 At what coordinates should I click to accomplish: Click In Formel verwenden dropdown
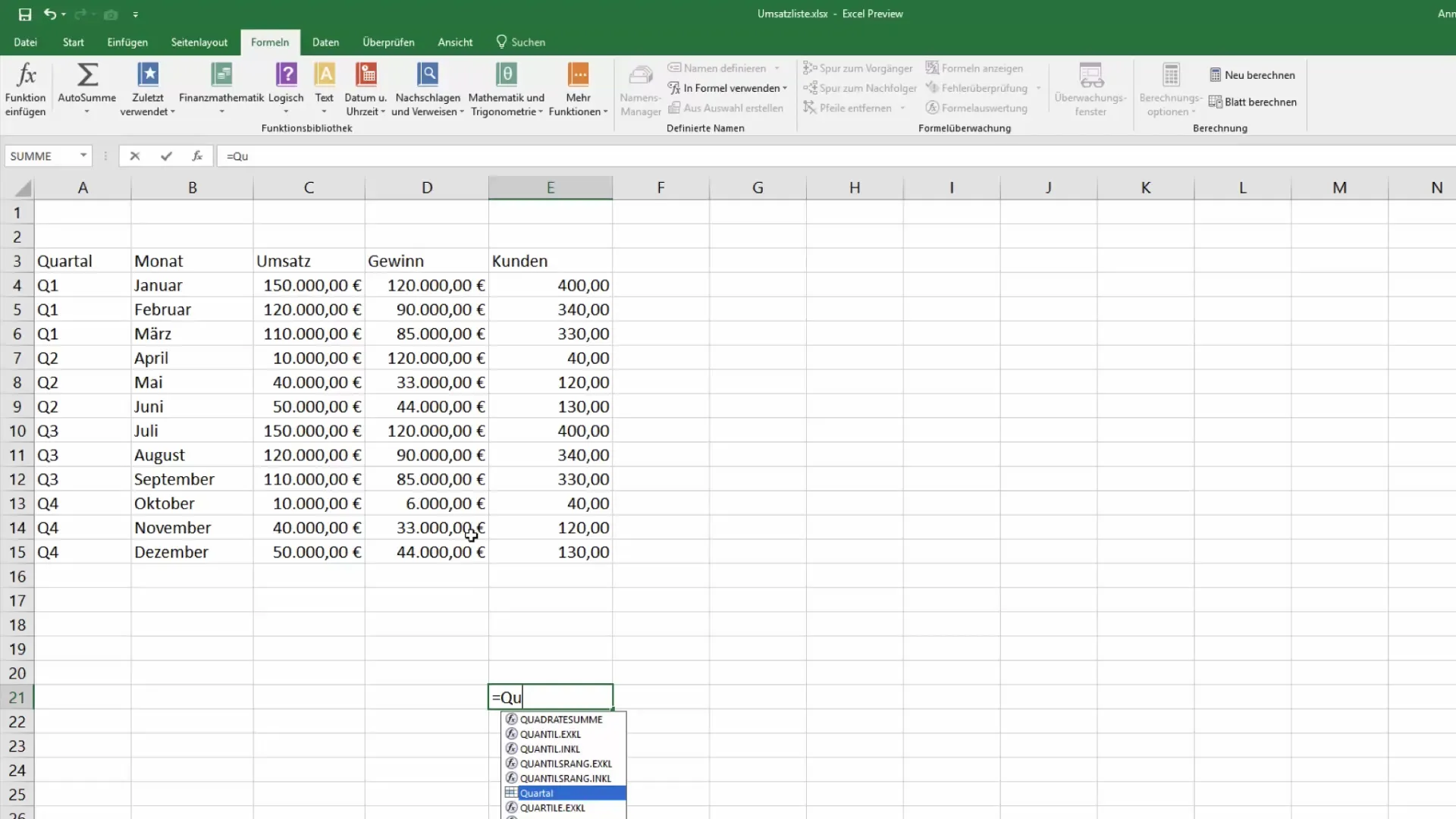(727, 88)
